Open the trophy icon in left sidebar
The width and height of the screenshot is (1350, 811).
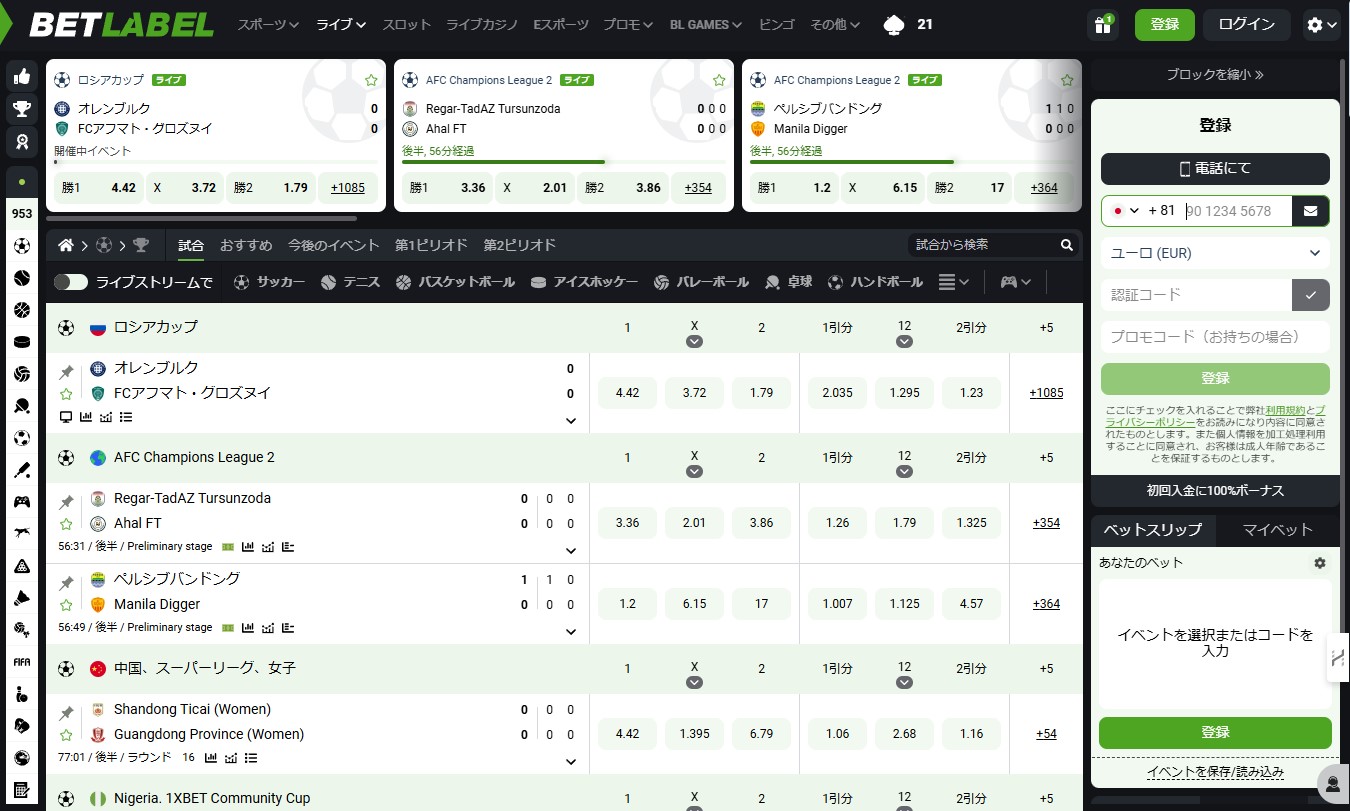coord(21,109)
